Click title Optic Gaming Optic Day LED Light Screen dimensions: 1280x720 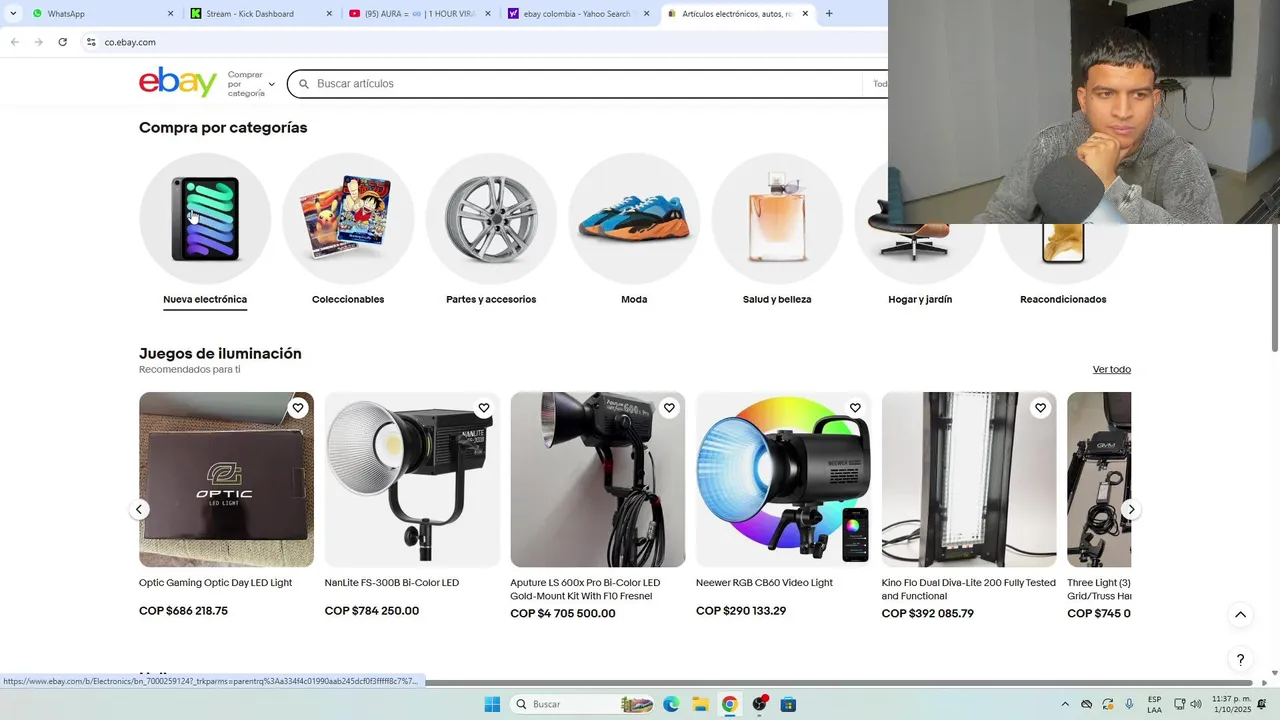(215, 583)
